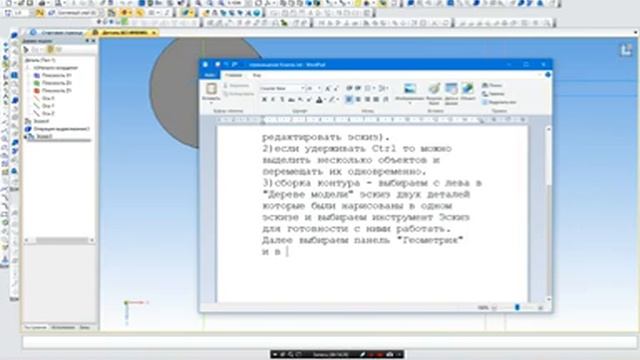Click the decrease indent icon in WordPad
The height and width of the screenshot is (360, 640).
(349, 88)
